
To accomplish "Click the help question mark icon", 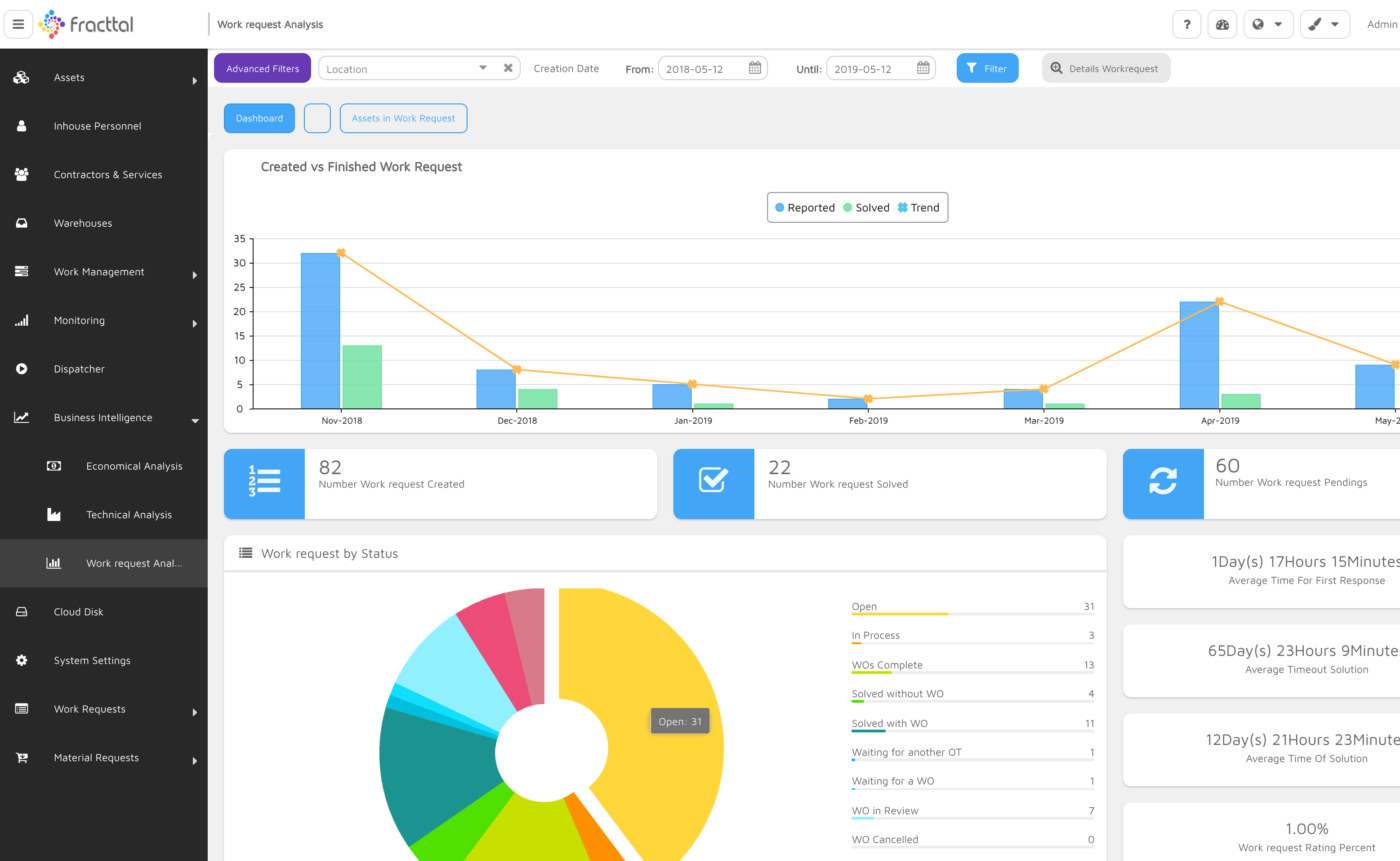I will click(1186, 25).
